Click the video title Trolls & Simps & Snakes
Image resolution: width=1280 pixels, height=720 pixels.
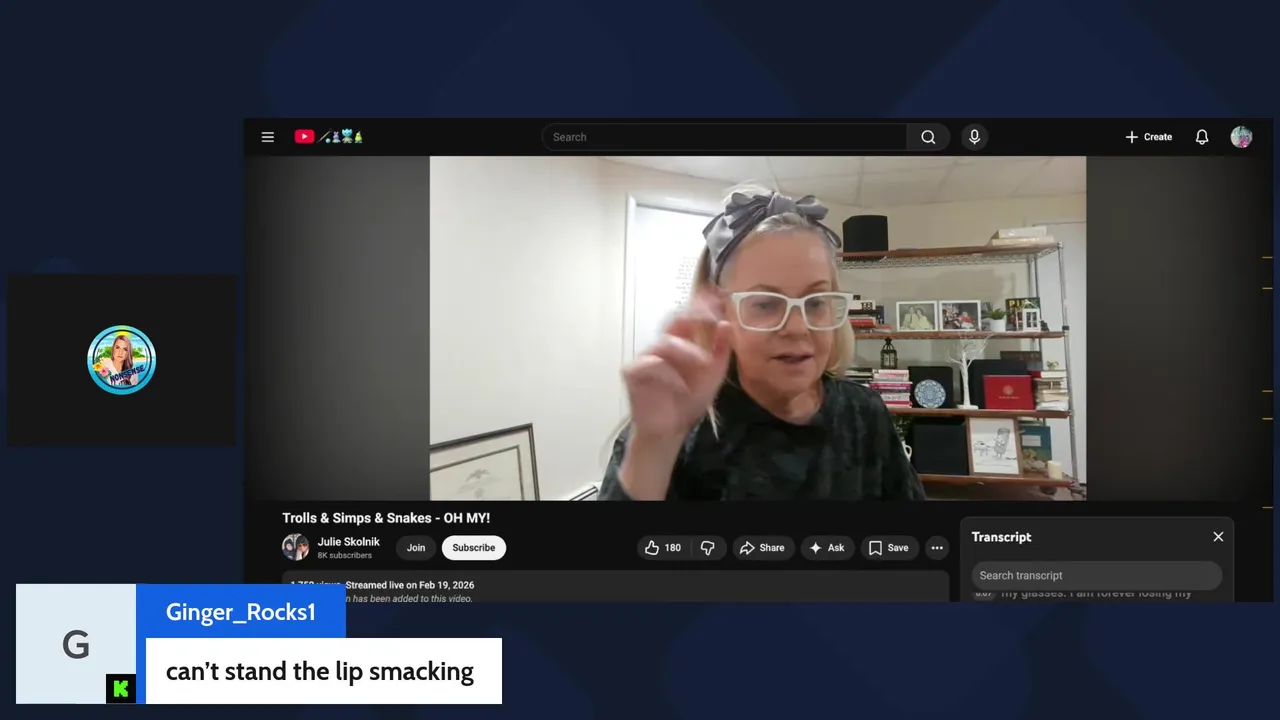[x=386, y=518]
